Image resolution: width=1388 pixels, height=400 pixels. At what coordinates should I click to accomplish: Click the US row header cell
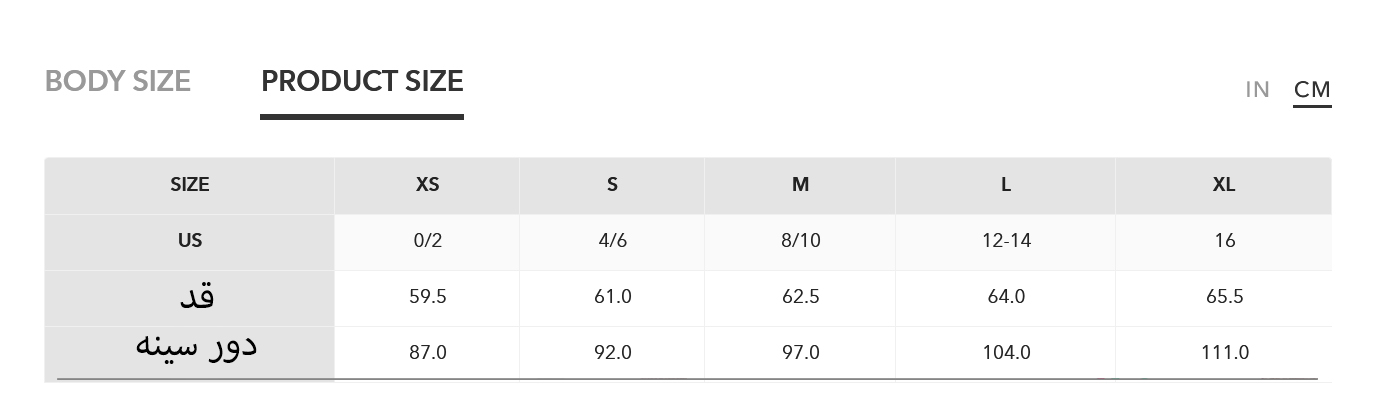click(189, 241)
